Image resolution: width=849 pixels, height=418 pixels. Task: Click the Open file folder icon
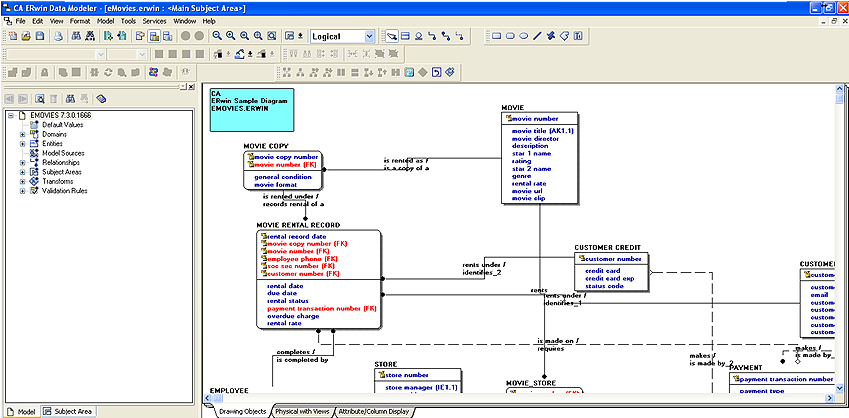[x=26, y=36]
